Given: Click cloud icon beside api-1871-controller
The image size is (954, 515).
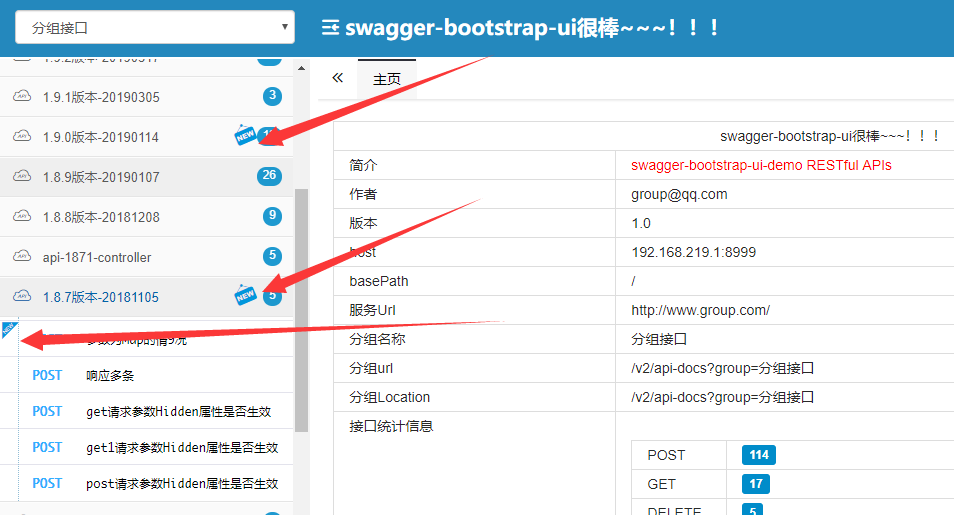Looking at the screenshot, I should [22, 257].
